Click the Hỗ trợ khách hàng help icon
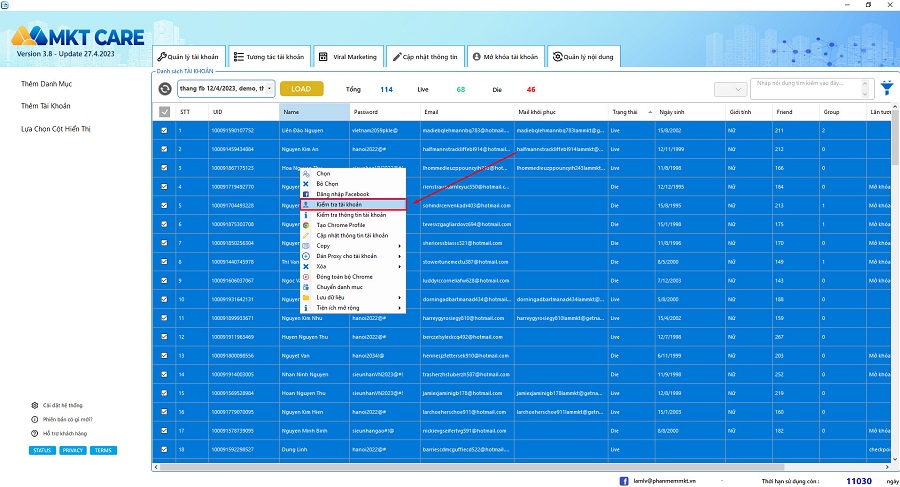900x487 pixels. point(35,433)
